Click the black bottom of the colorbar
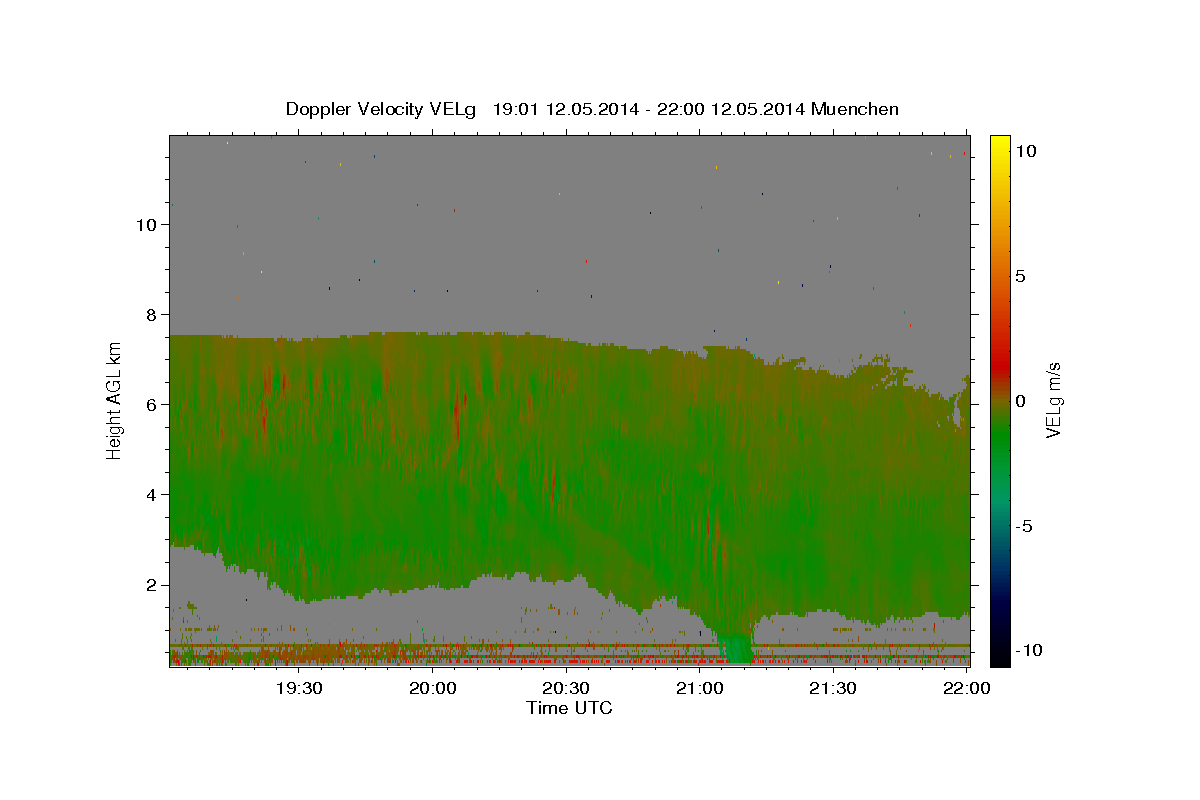 1000,655
